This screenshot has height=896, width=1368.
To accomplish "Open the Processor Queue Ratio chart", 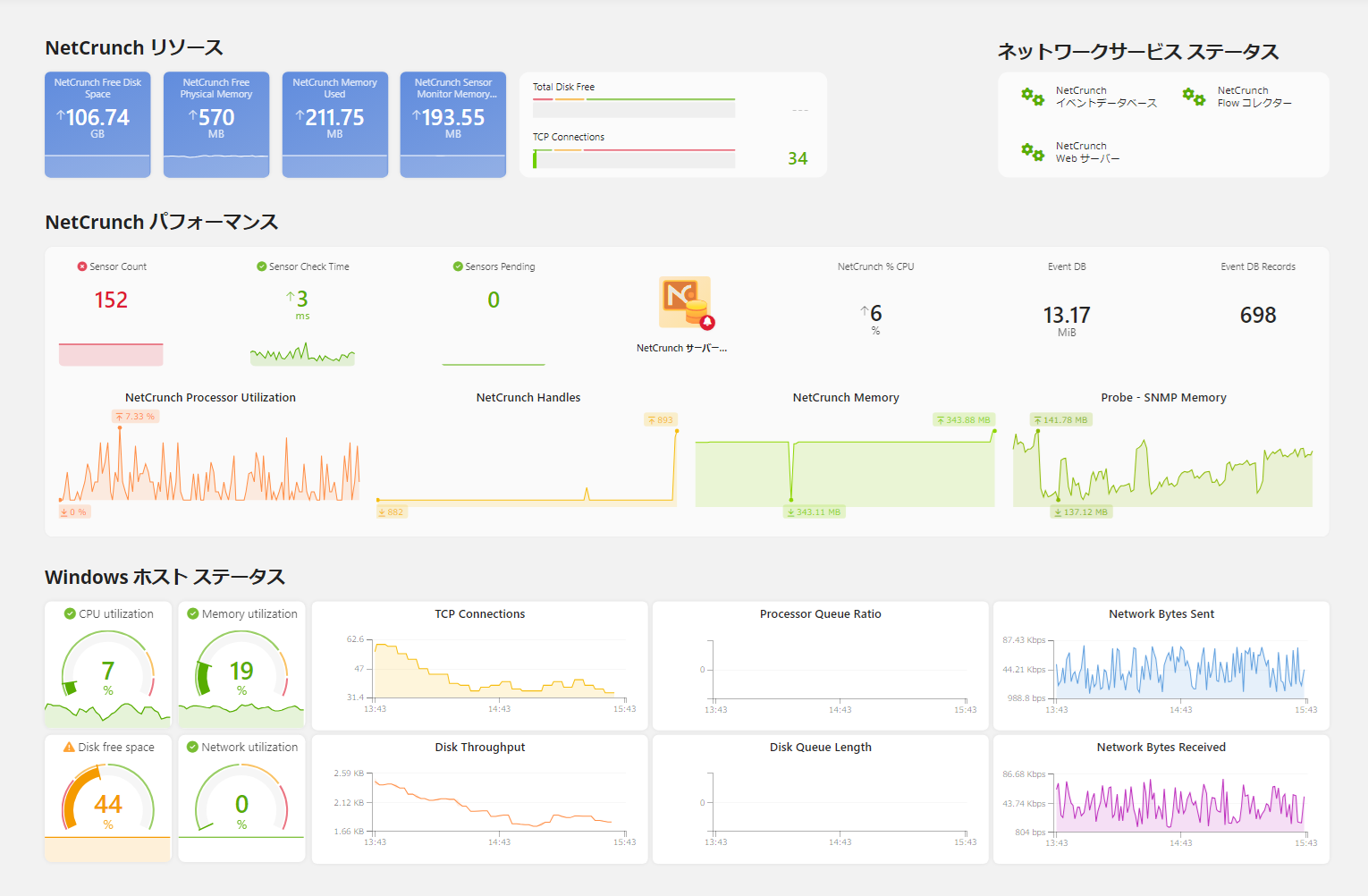I will (x=821, y=665).
